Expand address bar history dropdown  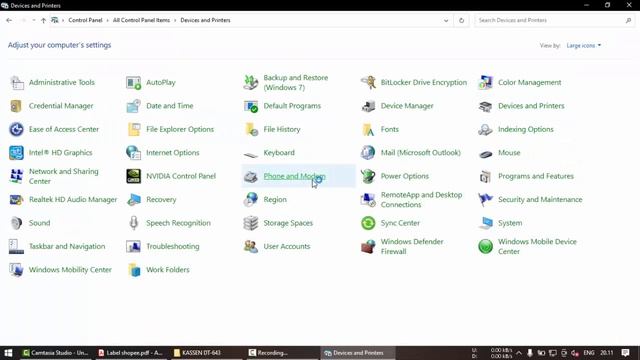tap(446, 20)
